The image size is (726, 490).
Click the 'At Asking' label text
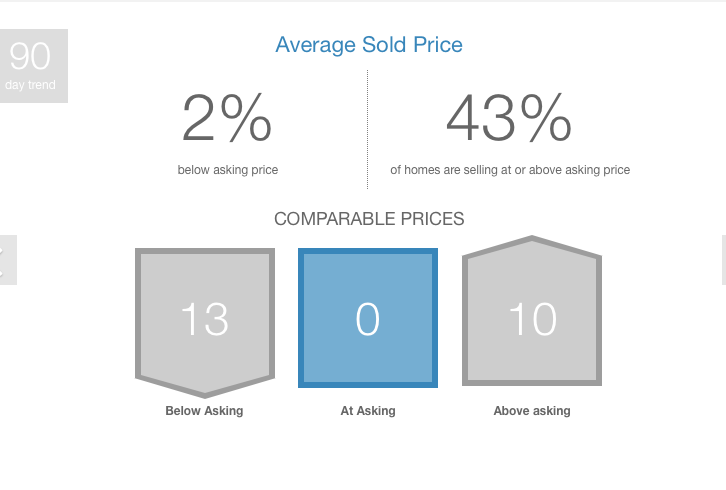368,411
